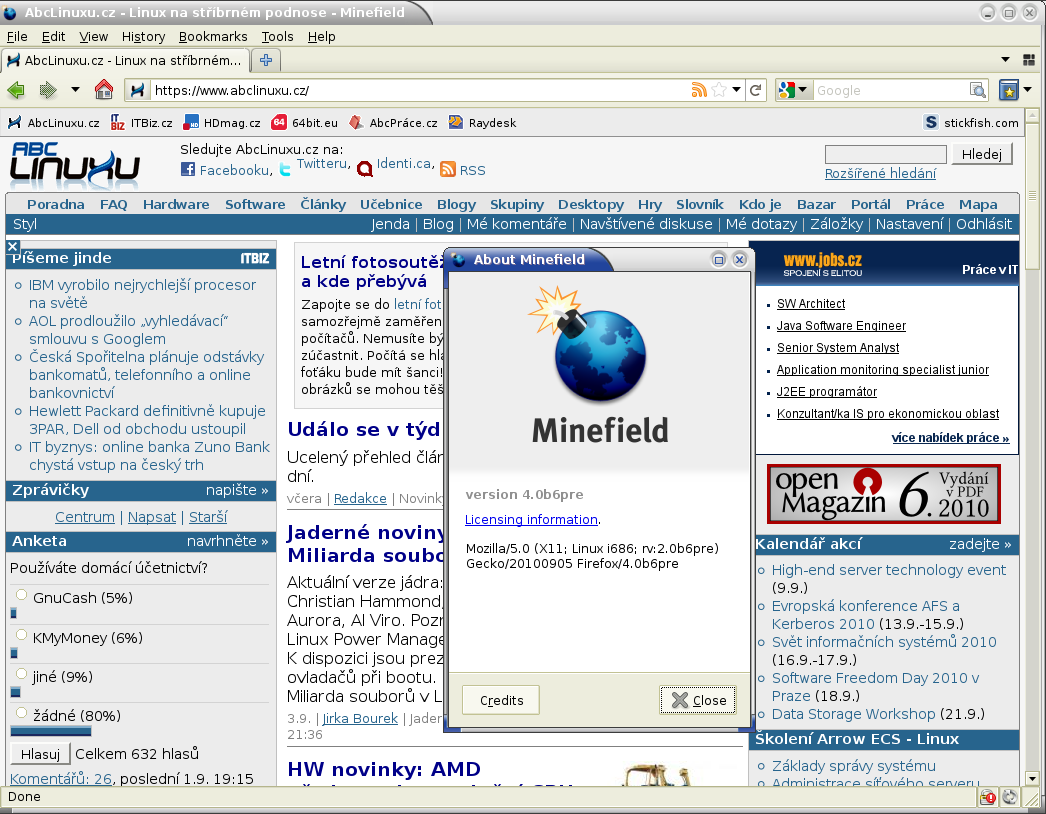The image size is (1046, 814).
Task: Reload the page with the refresh arrow
Action: [x=756, y=90]
